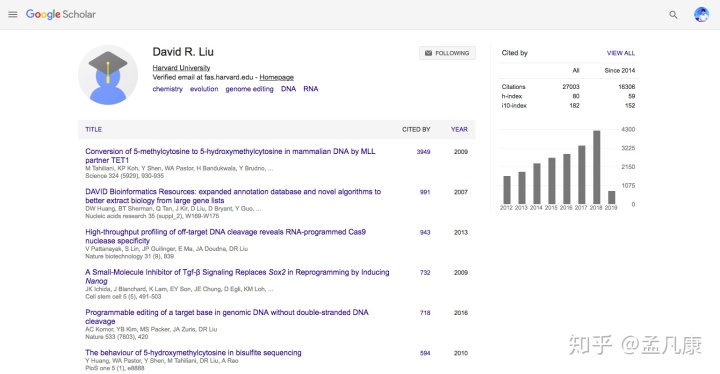Open the hamburger menu icon

pos(13,14)
